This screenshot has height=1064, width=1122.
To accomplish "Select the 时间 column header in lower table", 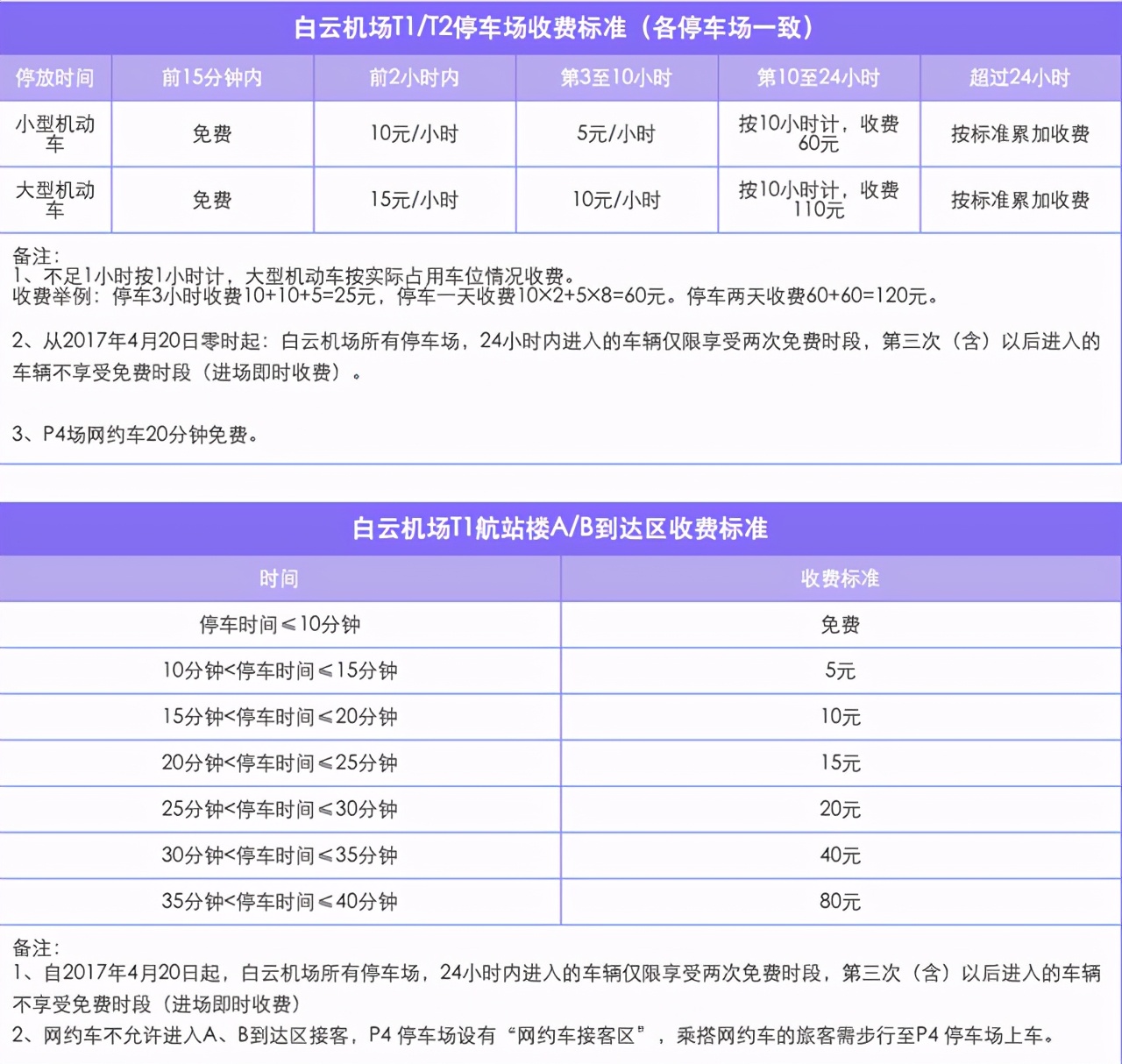I will 280,578.
